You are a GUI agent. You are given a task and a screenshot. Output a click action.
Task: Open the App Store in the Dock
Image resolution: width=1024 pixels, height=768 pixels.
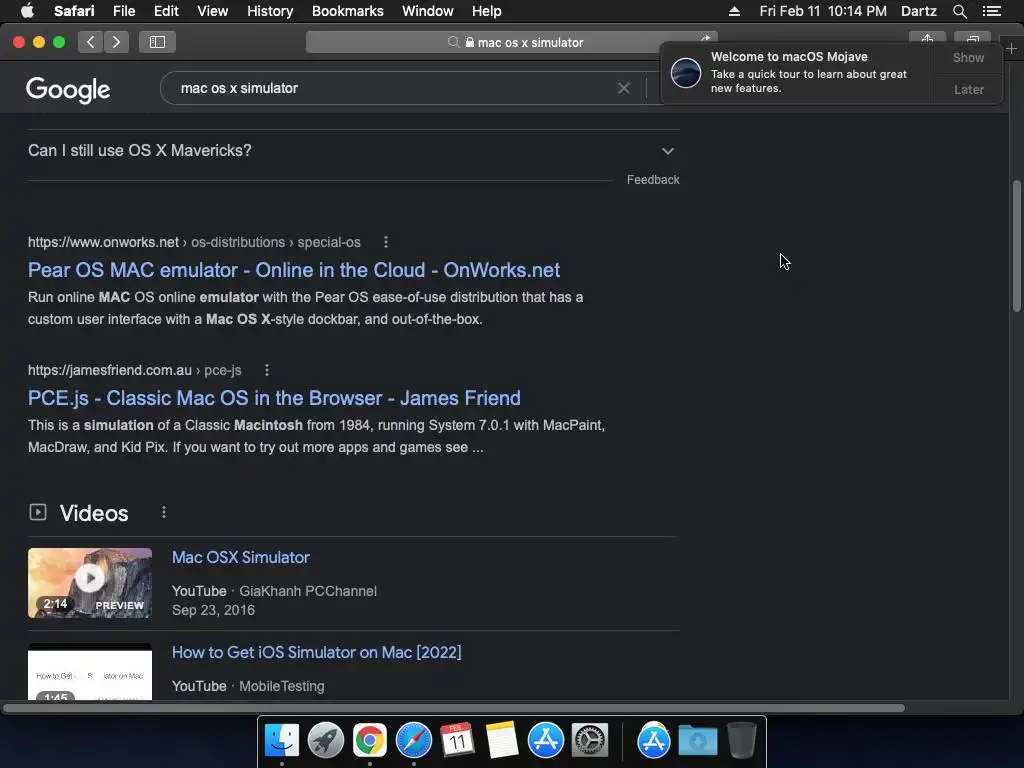coord(545,741)
